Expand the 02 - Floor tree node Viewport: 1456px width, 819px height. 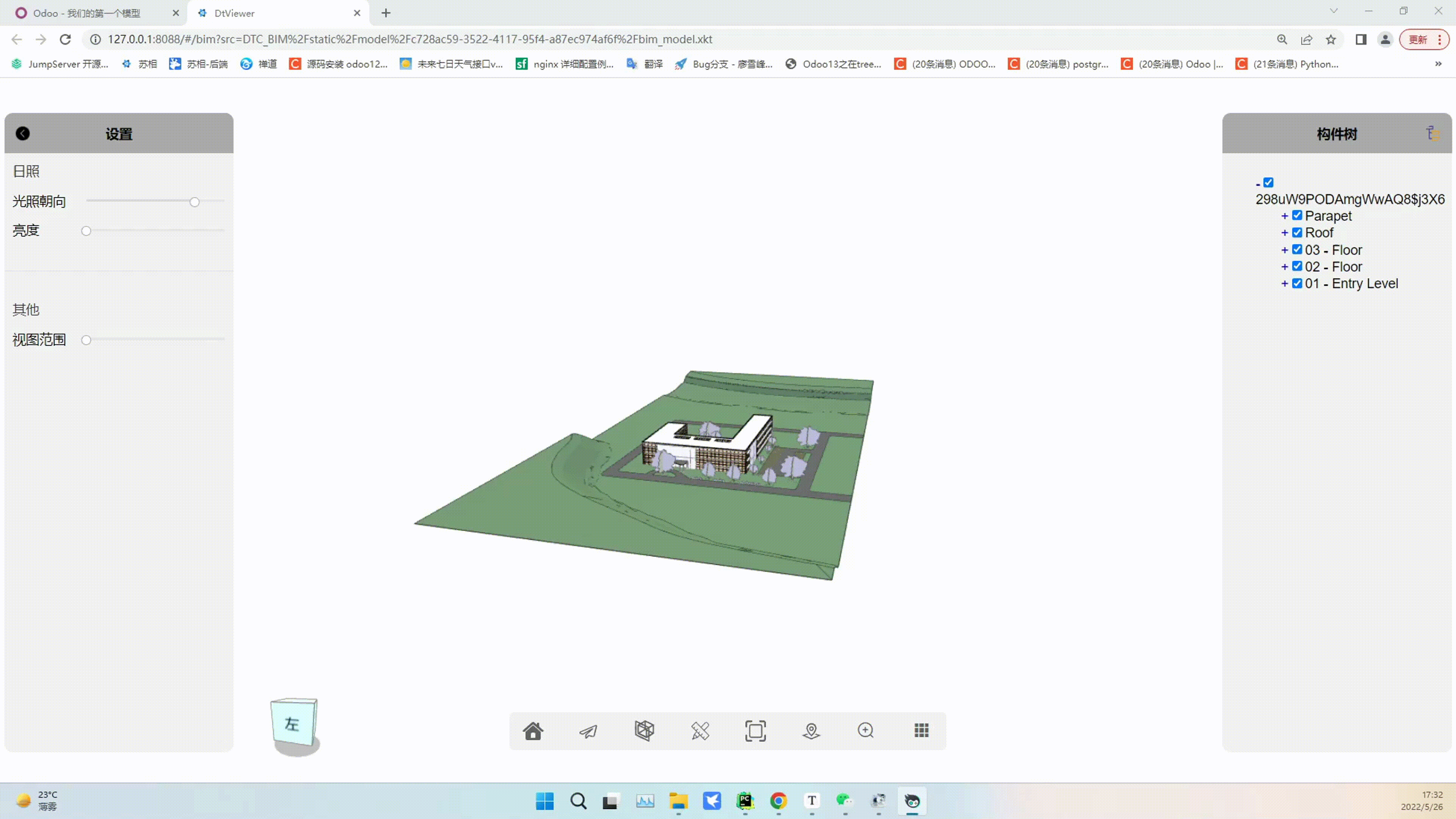coord(1285,267)
